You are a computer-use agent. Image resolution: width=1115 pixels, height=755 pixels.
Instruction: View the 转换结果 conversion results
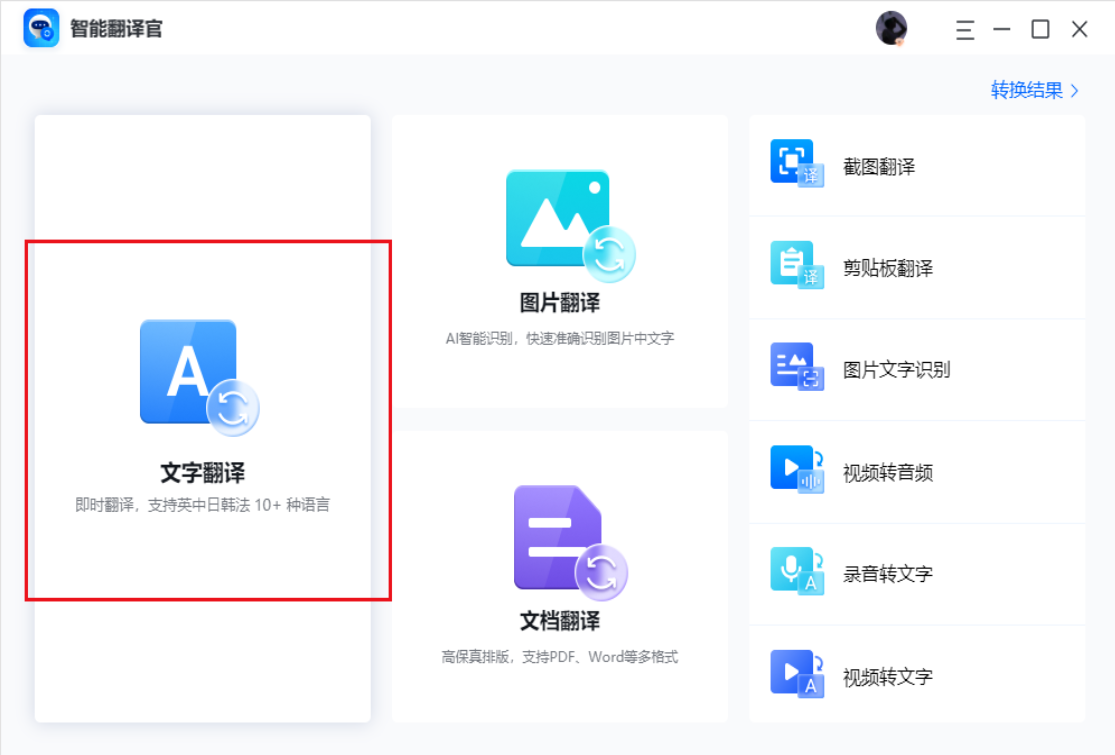tap(1021, 89)
